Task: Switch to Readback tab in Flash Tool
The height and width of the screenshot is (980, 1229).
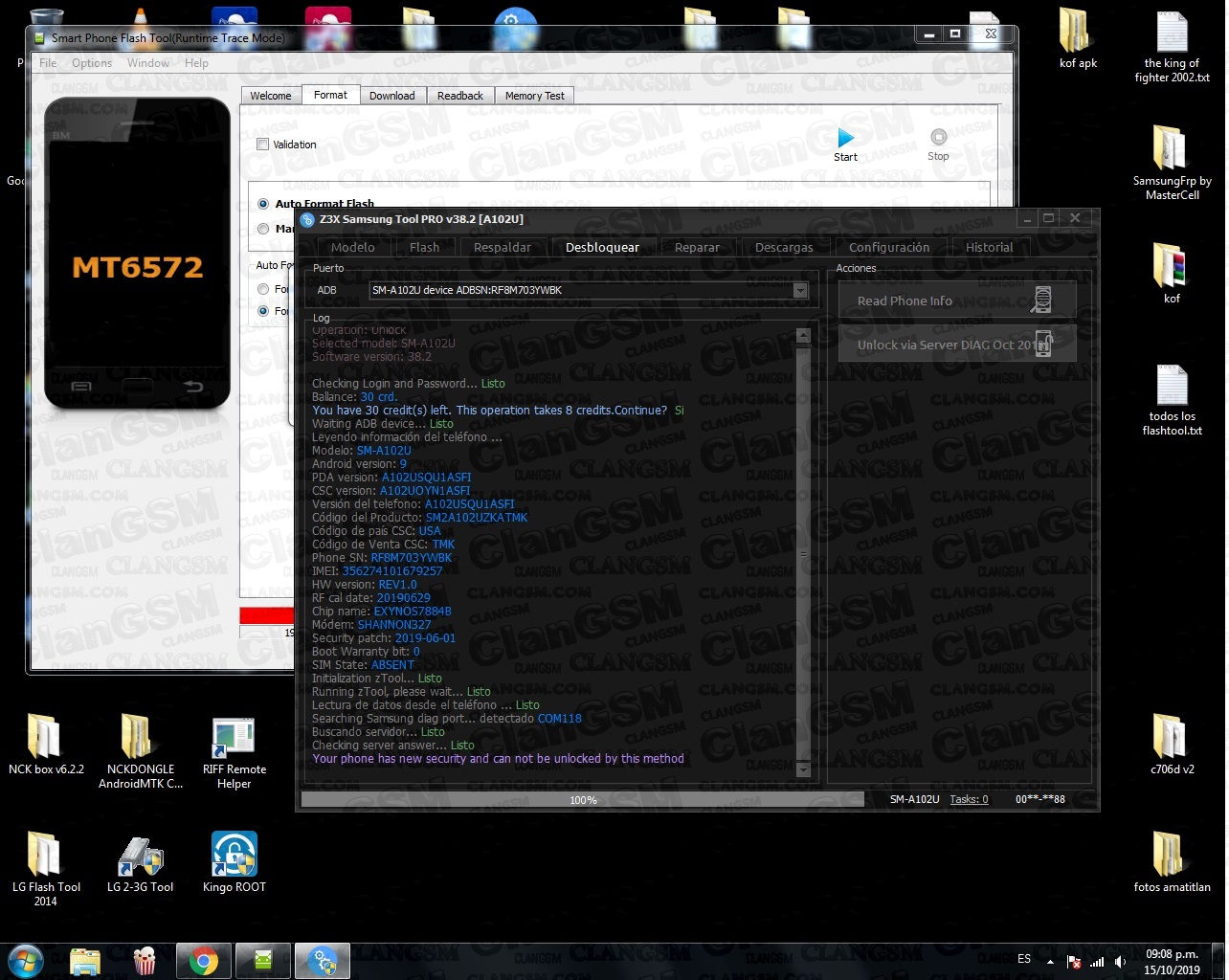Action: click(x=460, y=96)
